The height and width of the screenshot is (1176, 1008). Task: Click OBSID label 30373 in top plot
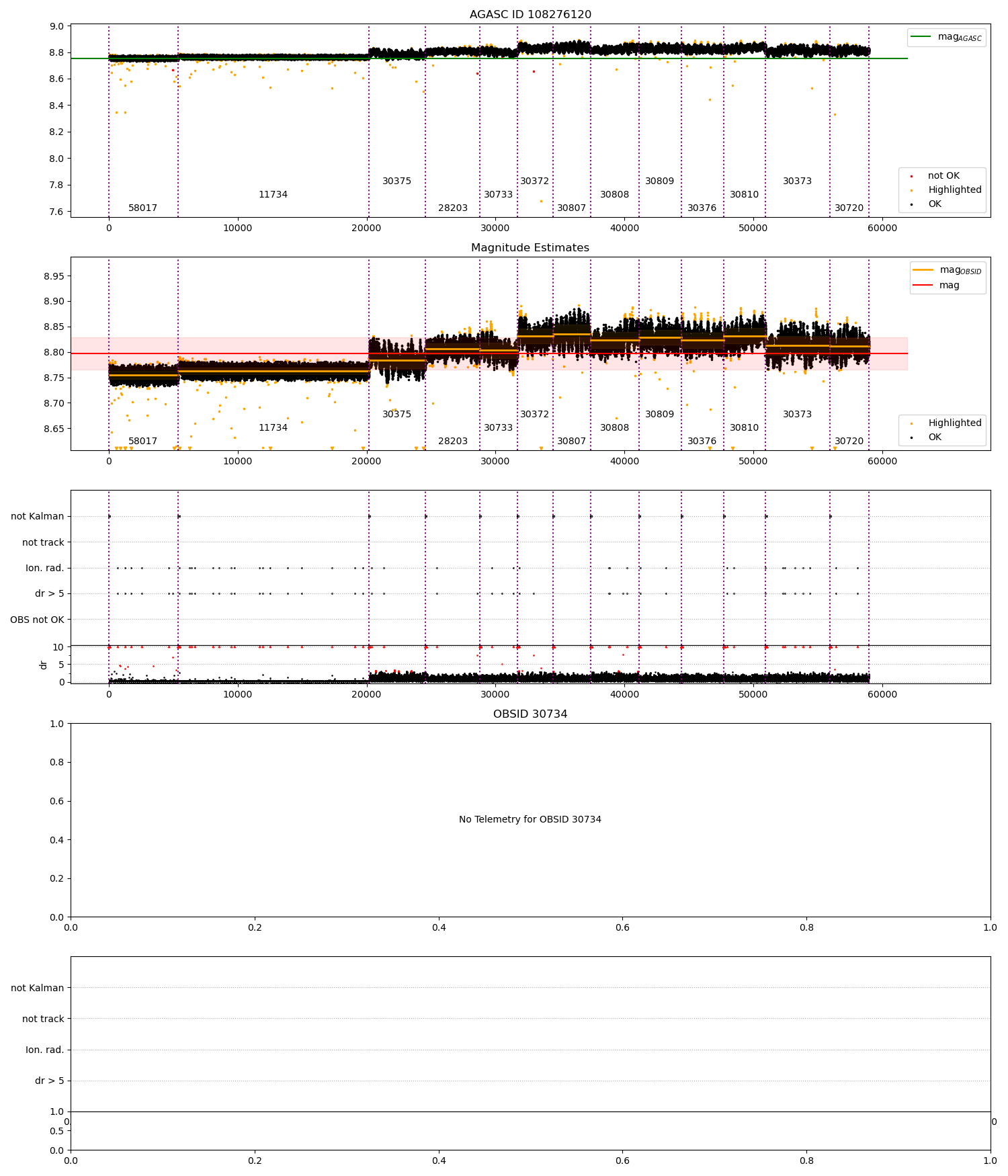coord(797,181)
